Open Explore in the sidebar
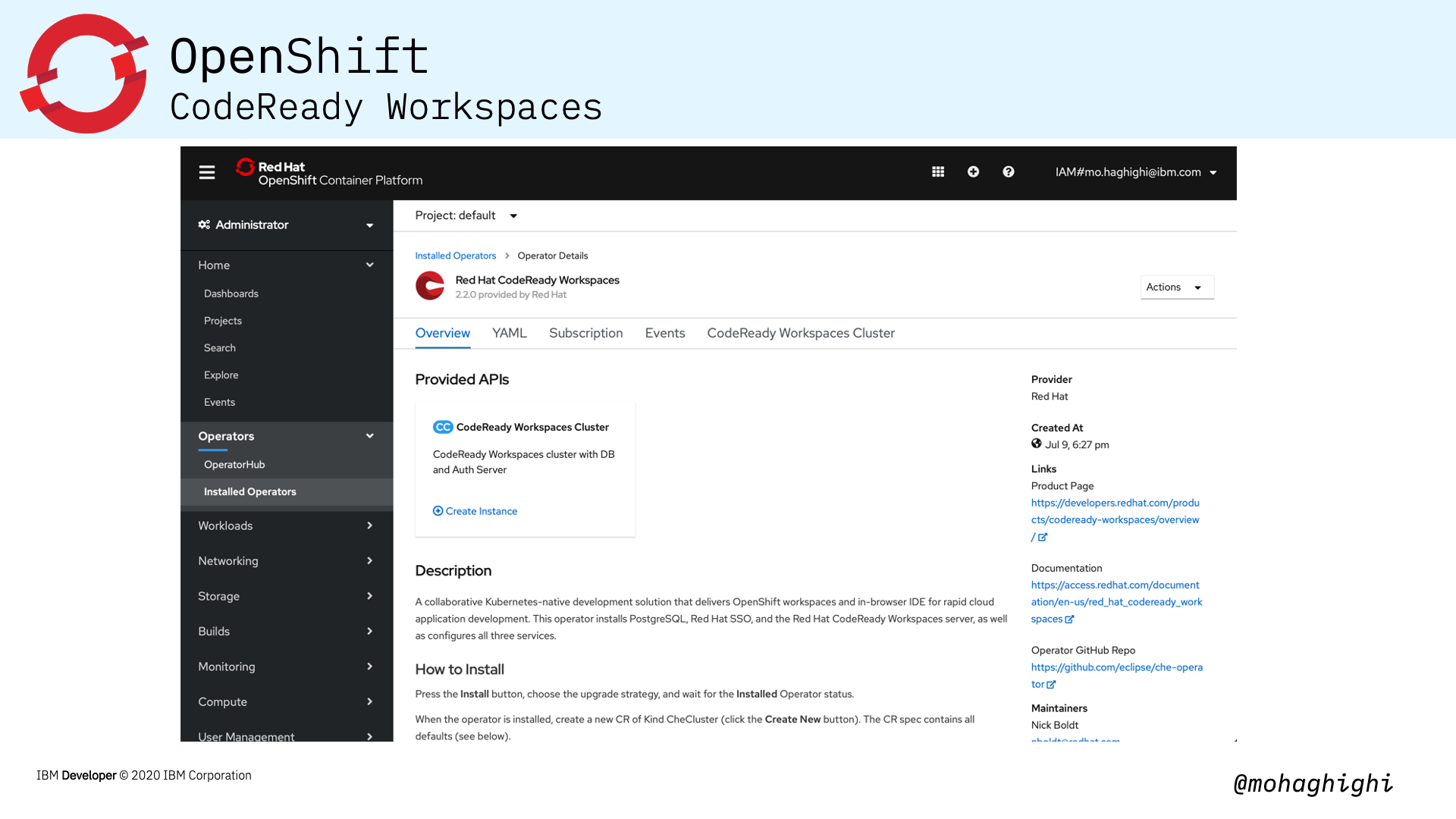The width and height of the screenshot is (1456, 819). (221, 376)
